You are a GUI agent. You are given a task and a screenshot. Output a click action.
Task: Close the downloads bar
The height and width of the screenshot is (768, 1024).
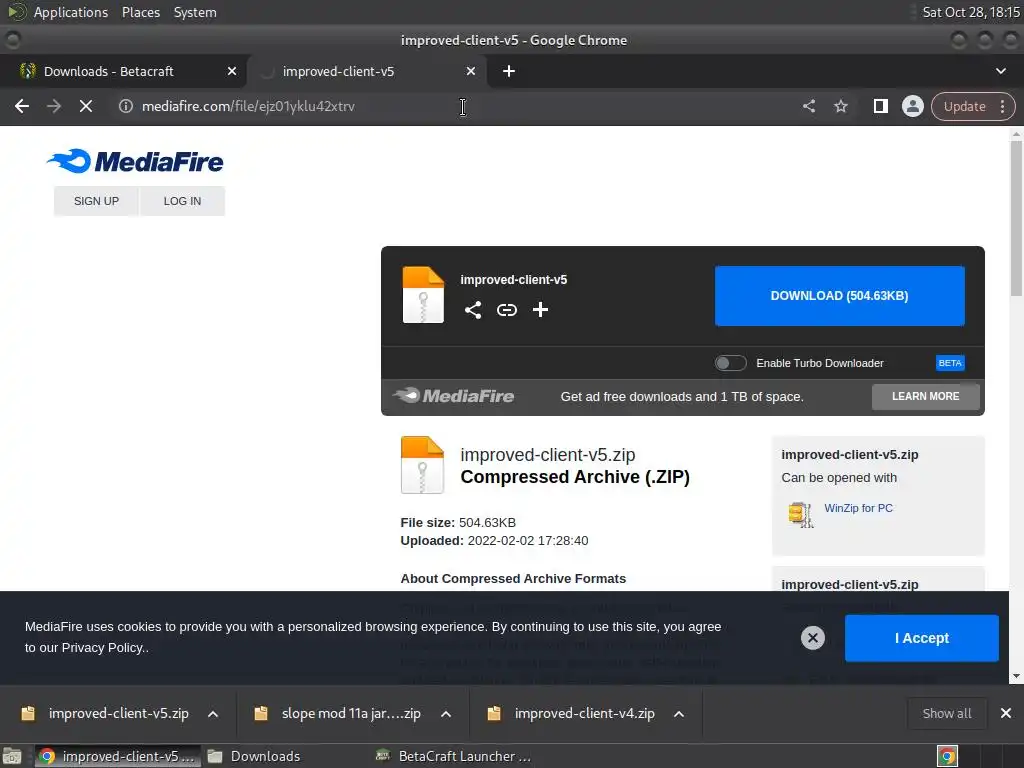(1006, 713)
